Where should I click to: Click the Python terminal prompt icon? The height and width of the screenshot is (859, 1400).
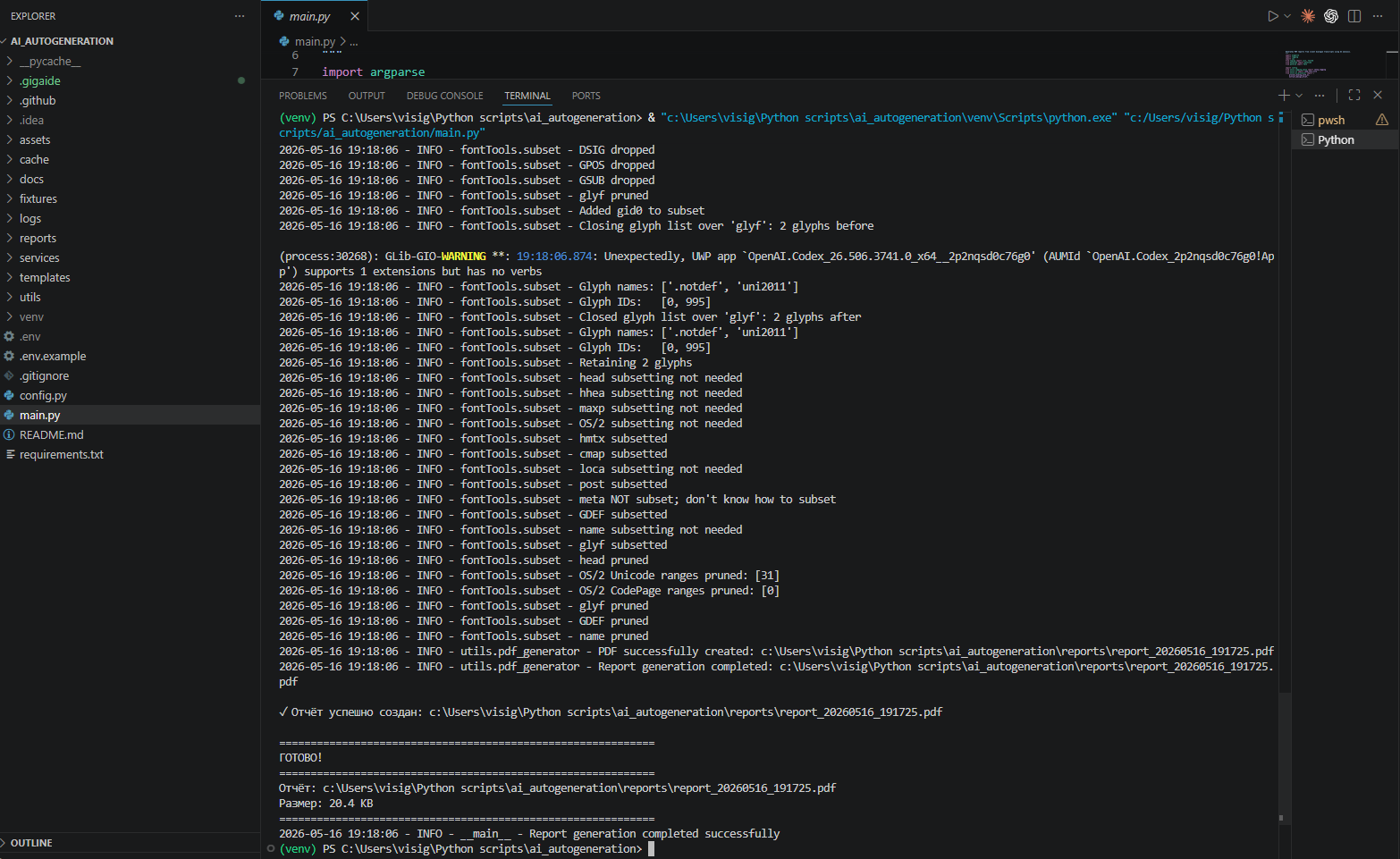coord(1307,139)
